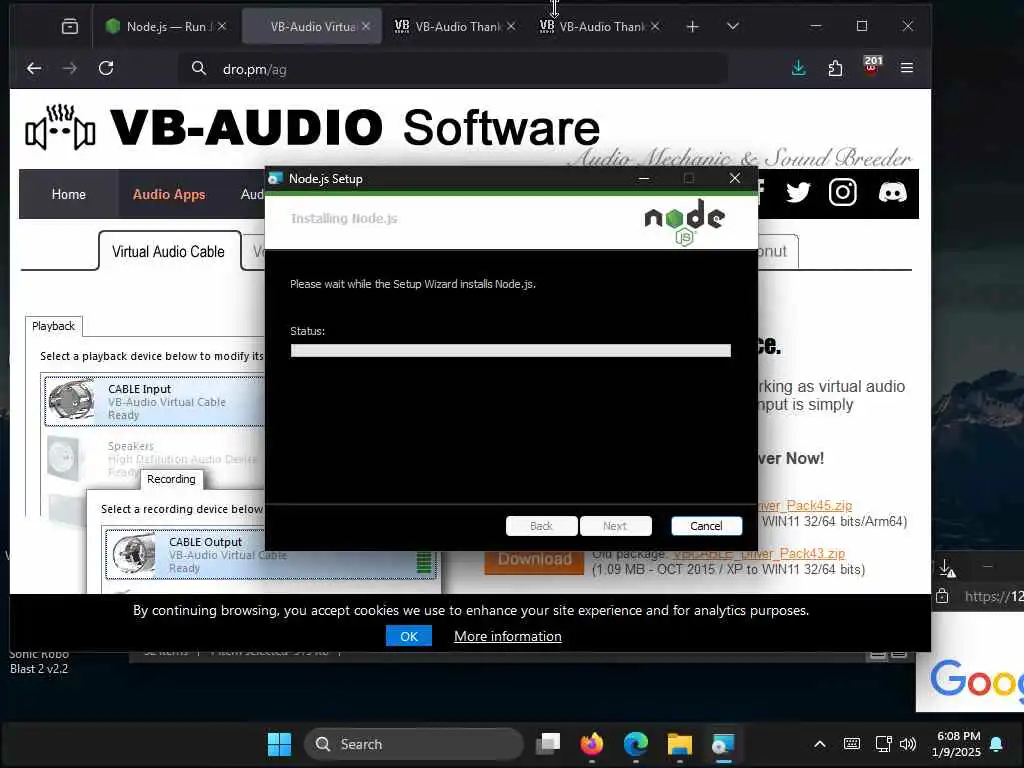
Task: Click the Node.js Setup title bar icon
Action: point(276,179)
